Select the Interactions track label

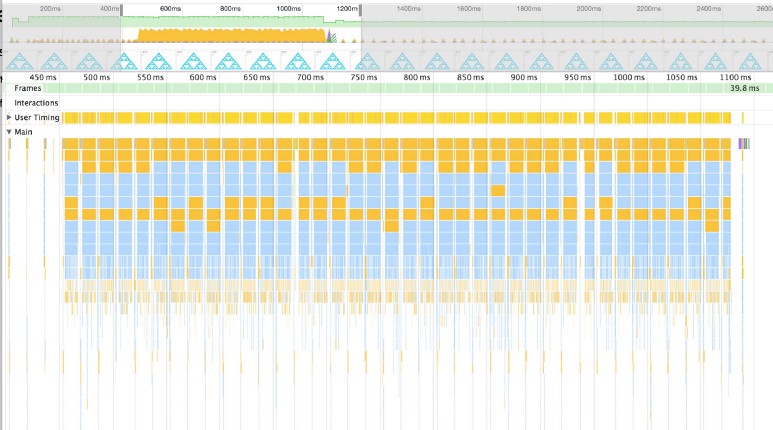(x=36, y=103)
